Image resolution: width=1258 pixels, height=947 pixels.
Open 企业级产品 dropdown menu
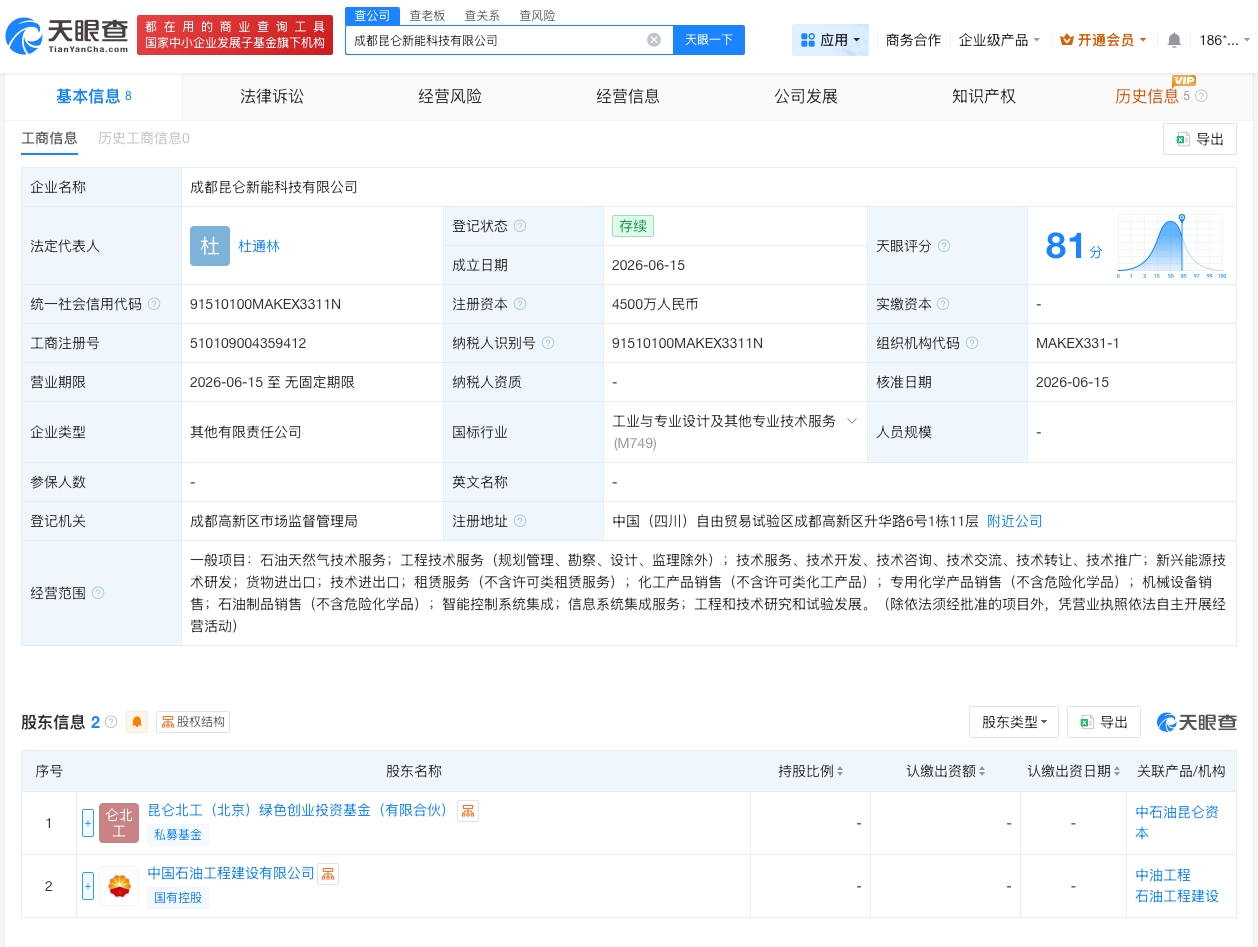tap(999, 40)
